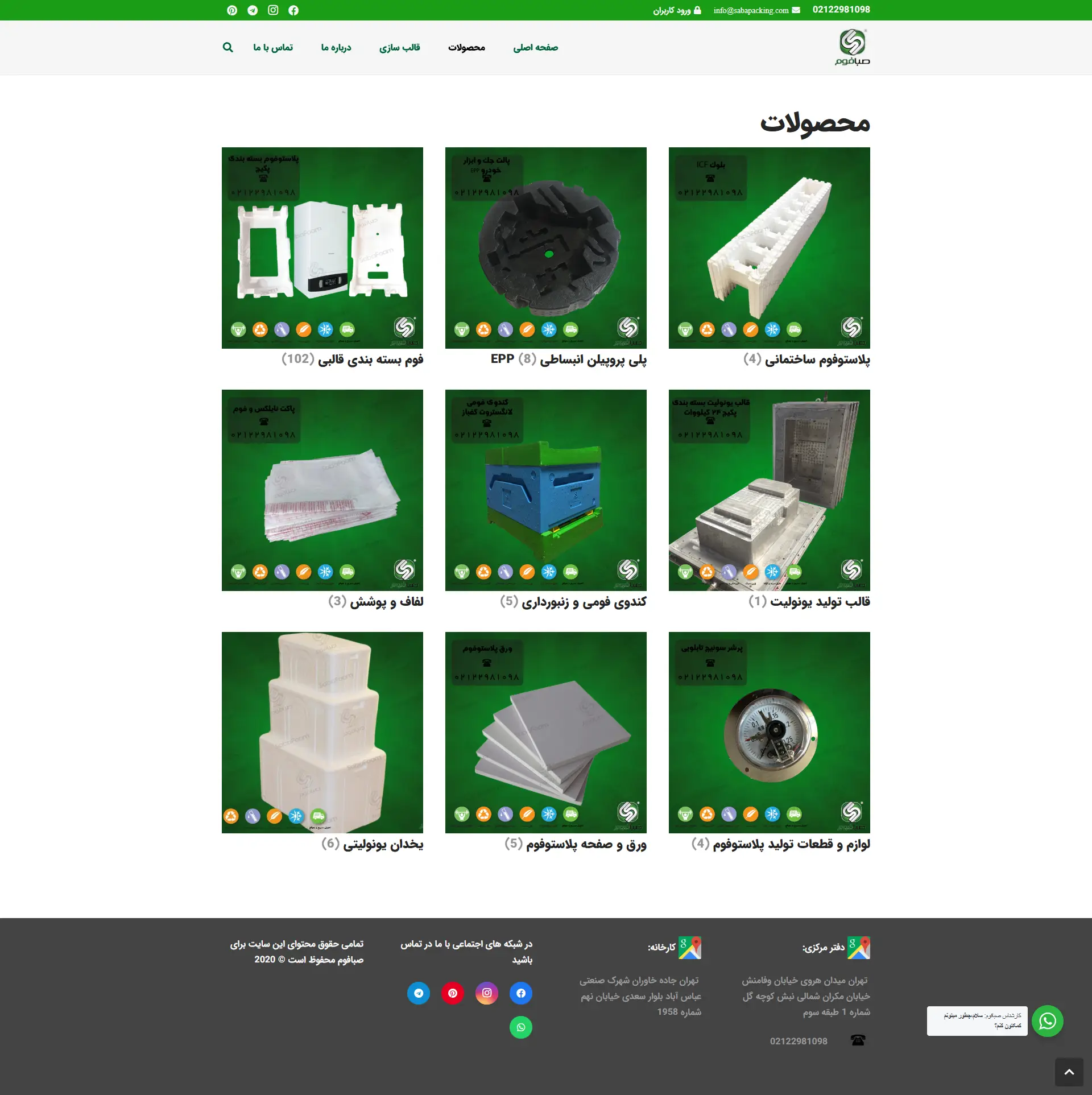Open فوم بسته بندی قالبی category link

pos(370,360)
